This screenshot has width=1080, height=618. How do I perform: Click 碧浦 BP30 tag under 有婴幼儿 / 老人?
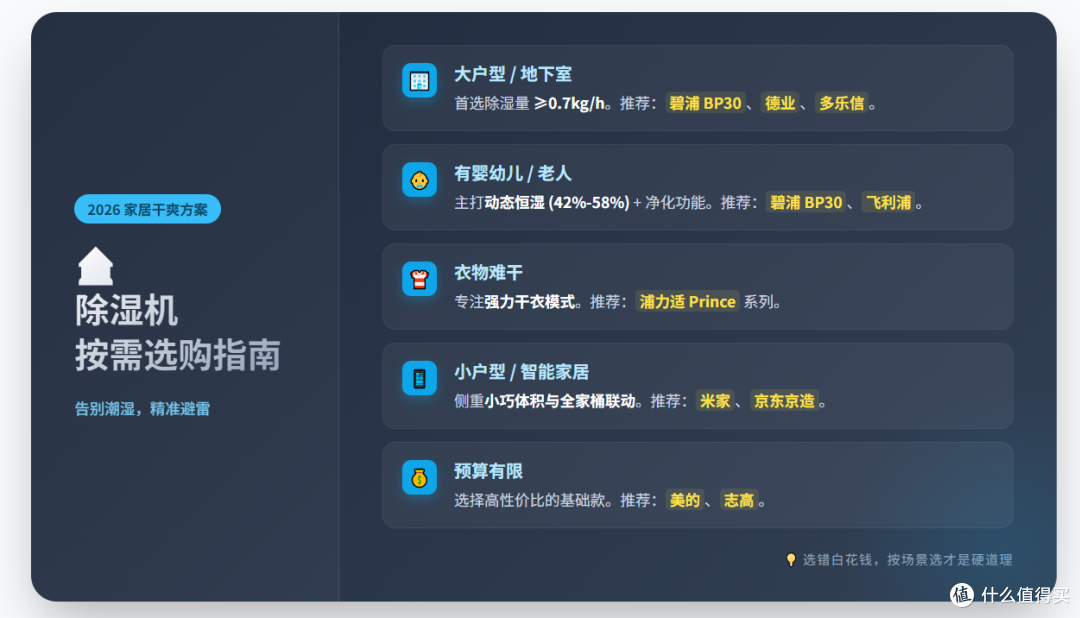coord(806,203)
